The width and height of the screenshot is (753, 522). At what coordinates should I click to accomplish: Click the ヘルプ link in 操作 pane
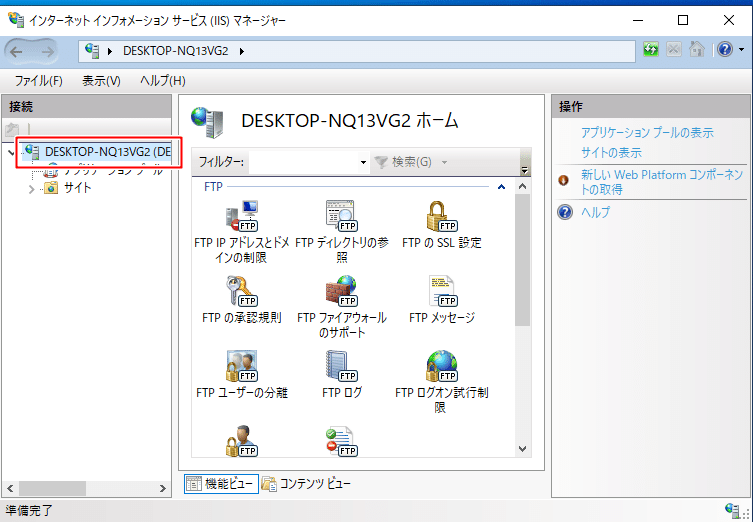coord(595,212)
